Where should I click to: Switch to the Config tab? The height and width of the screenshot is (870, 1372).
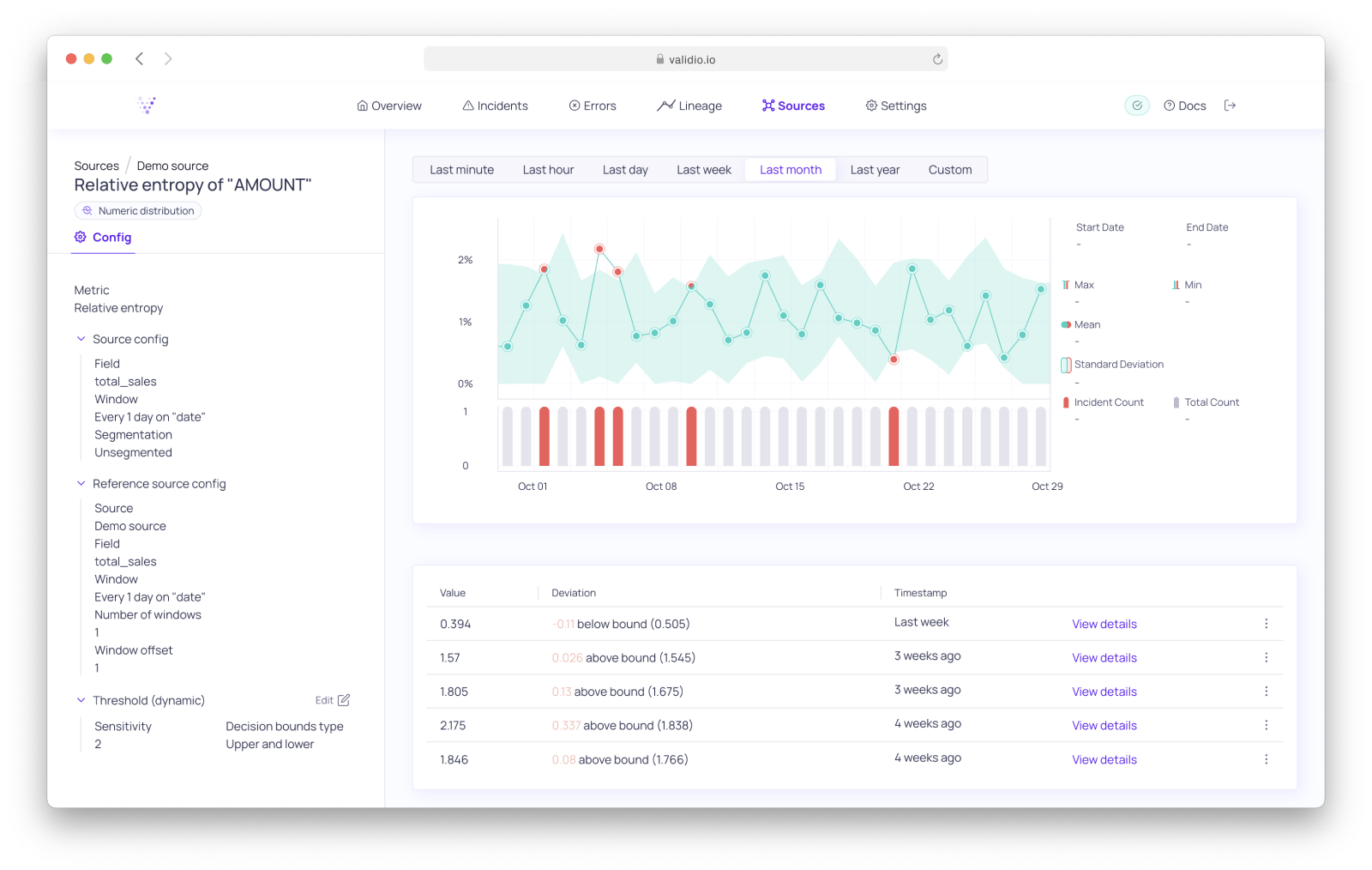103,238
